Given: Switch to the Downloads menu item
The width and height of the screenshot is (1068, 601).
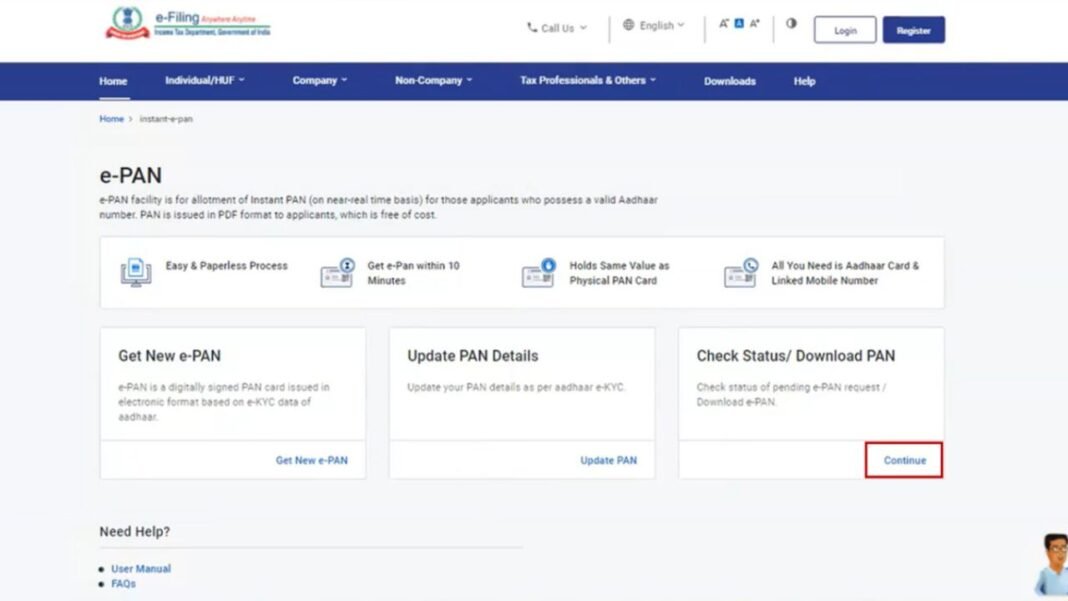Looking at the screenshot, I should (729, 81).
